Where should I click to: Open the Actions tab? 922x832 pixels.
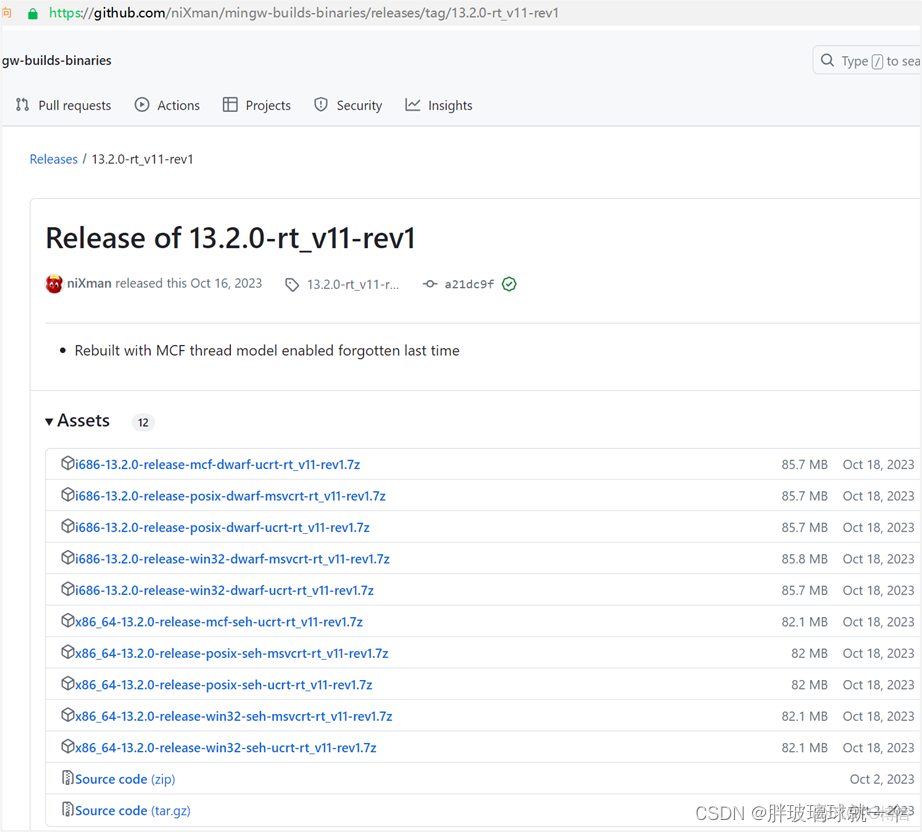pos(167,105)
